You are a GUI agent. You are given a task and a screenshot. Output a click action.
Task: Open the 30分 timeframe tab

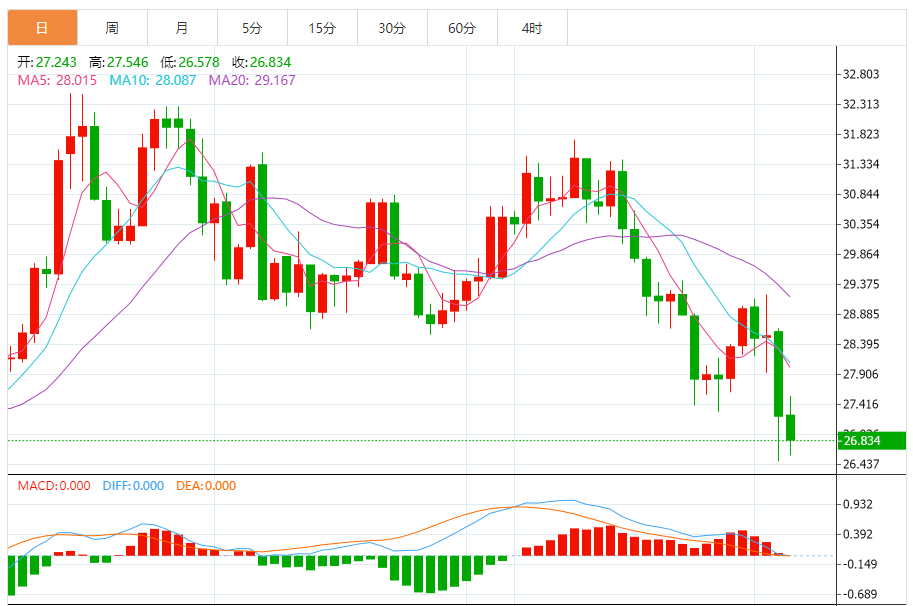tap(392, 27)
